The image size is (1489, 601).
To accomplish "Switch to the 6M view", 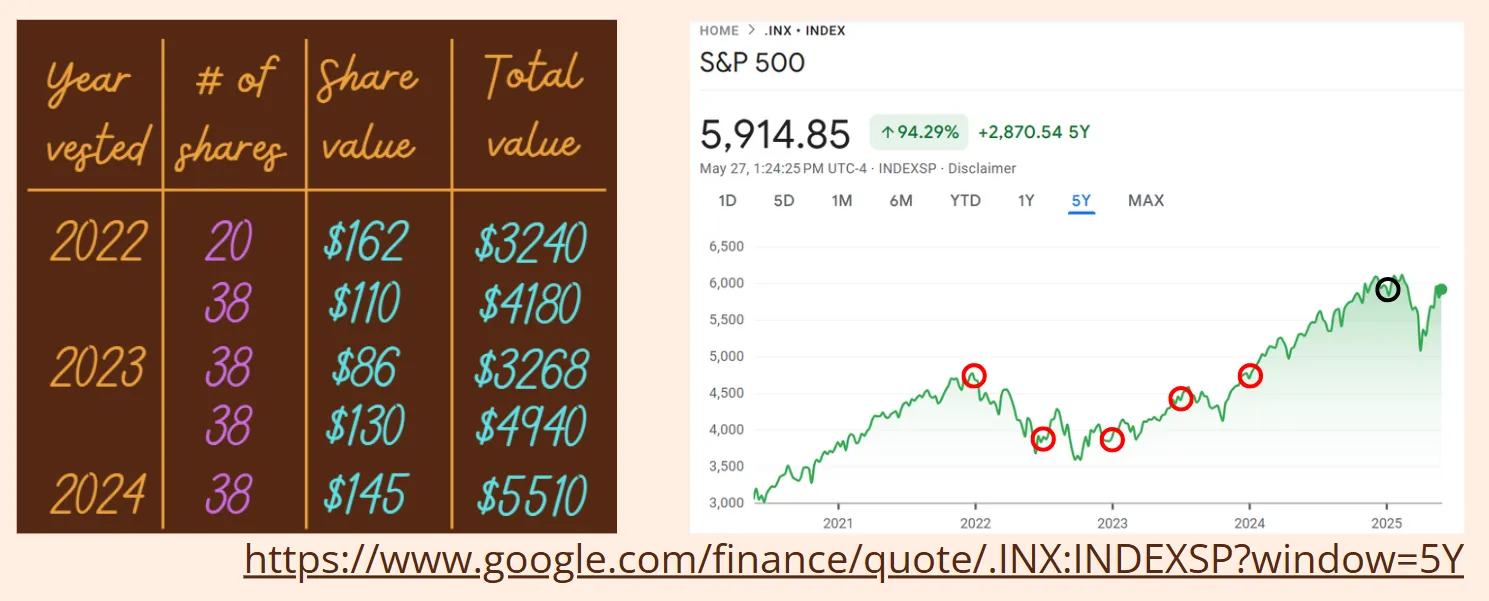I will click(x=901, y=200).
